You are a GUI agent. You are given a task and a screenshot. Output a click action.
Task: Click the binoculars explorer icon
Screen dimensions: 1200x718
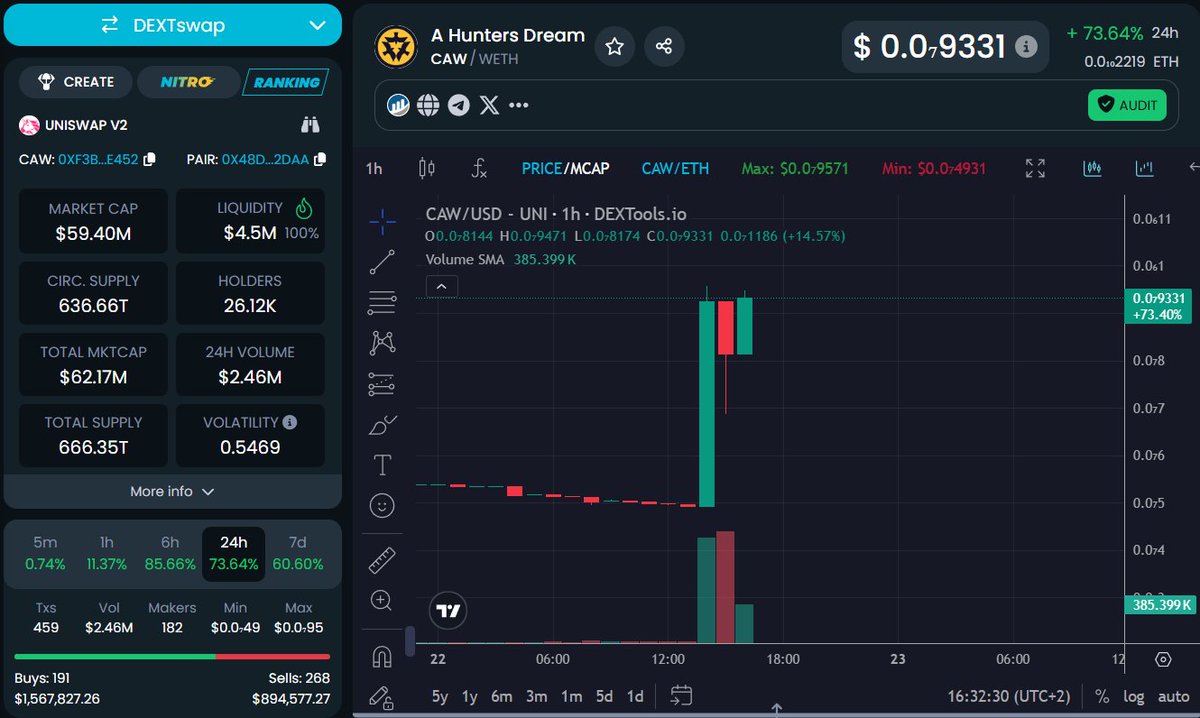tap(311, 125)
